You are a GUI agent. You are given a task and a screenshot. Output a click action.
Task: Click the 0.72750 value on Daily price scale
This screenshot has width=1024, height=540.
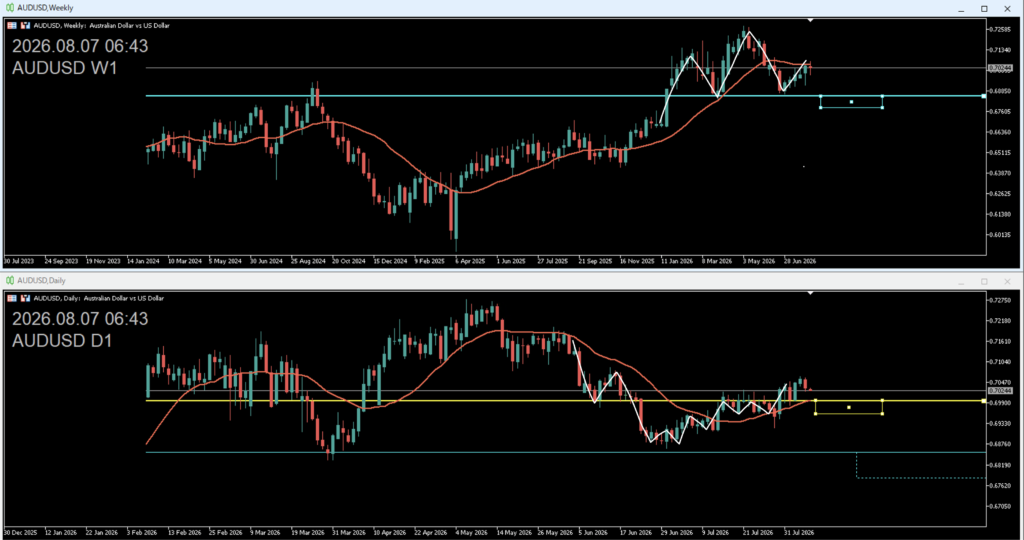[1001, 300]
